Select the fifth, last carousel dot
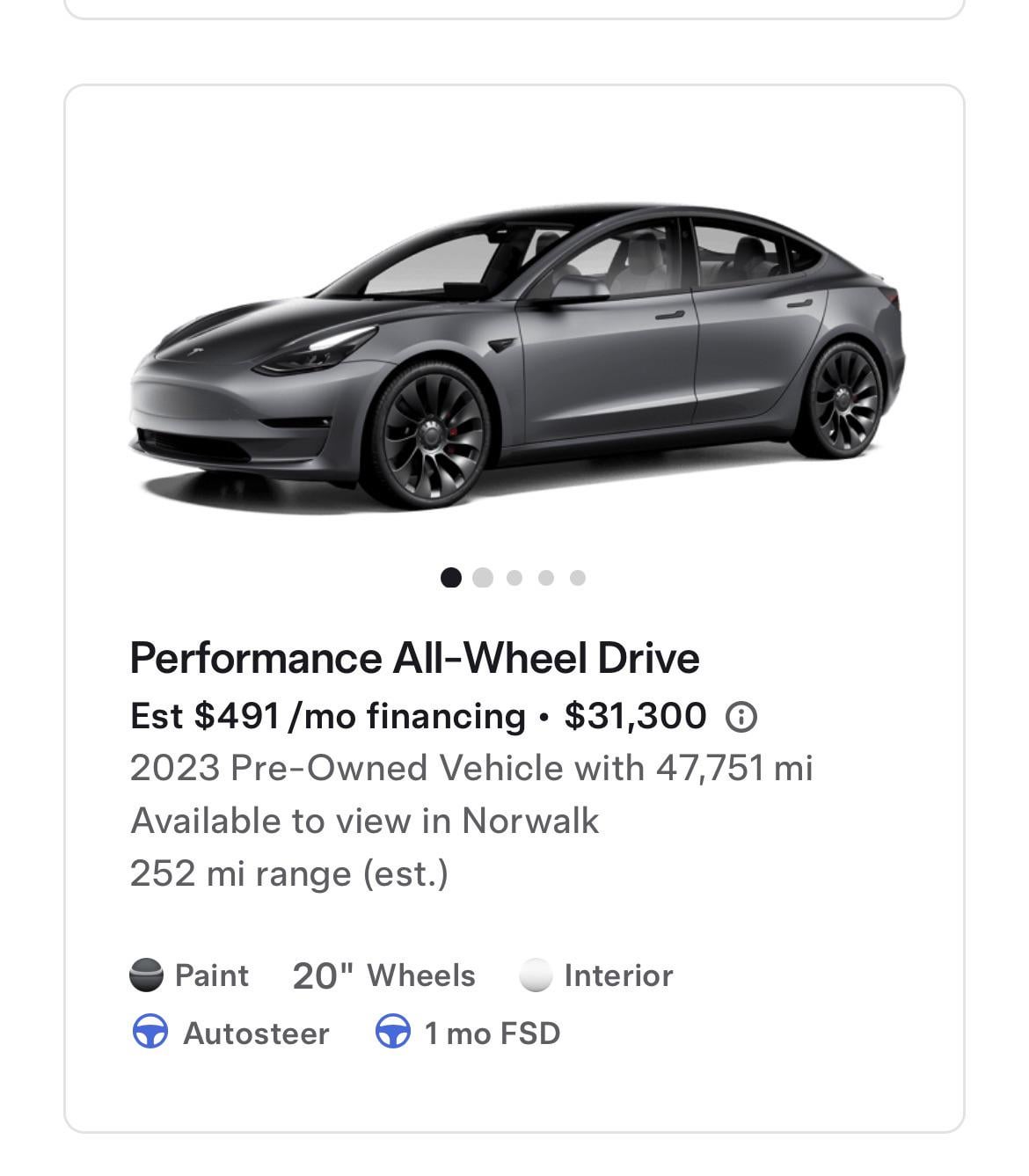Screen dimensions: 1029x1176 [578, 577]
